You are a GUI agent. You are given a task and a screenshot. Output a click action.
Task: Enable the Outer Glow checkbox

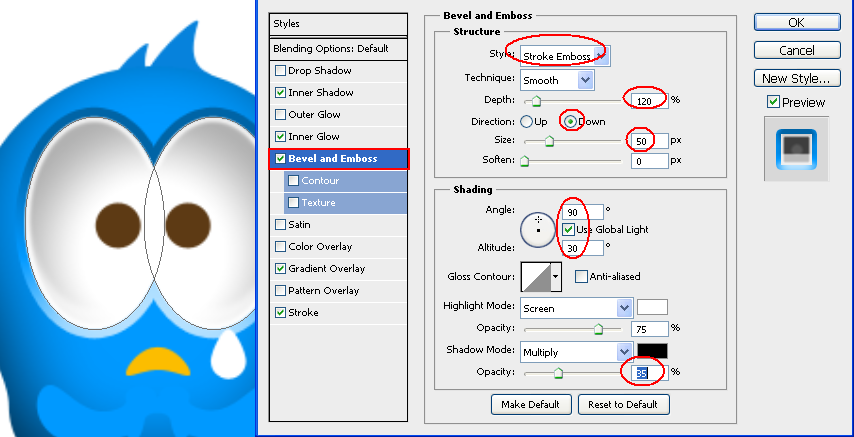(x=280, y=114)
